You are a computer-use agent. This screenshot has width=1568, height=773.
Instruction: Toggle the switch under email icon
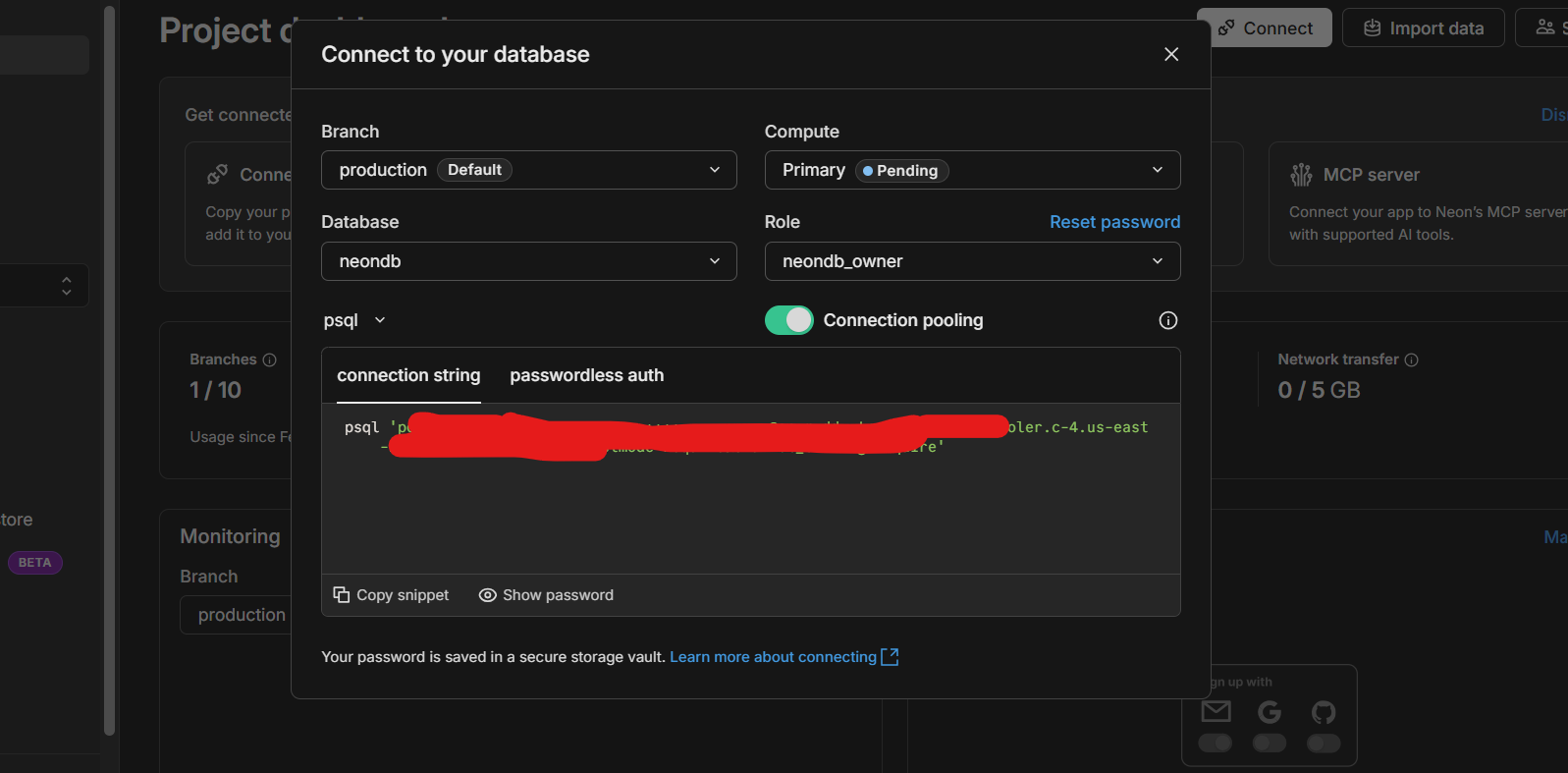pyautogui.click(x=1216, y=743)
